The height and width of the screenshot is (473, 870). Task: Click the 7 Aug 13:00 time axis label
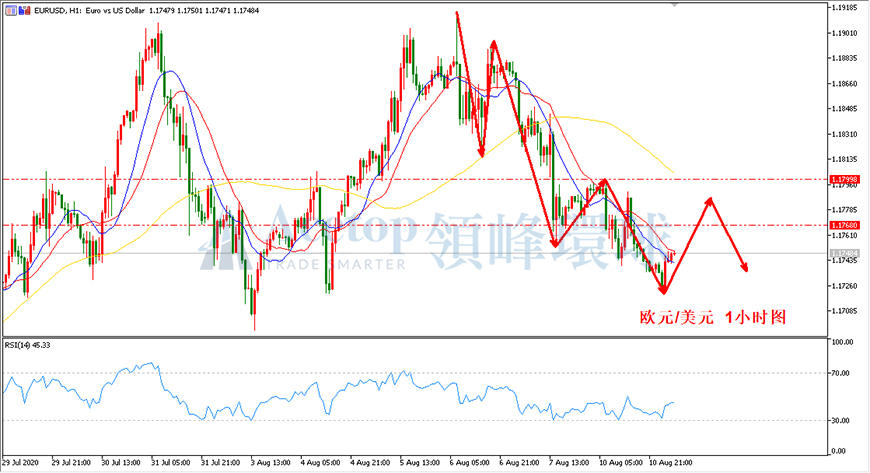pyautogui.click(x=569, y=462)
